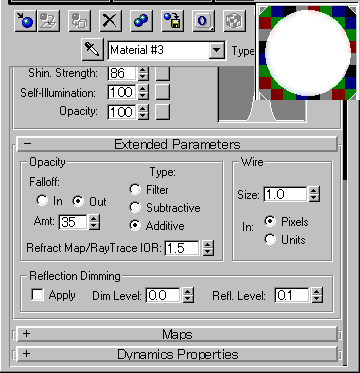Pick material with eyedropper tool
This screenshot has width=360, height=373.
click(92, 50)
